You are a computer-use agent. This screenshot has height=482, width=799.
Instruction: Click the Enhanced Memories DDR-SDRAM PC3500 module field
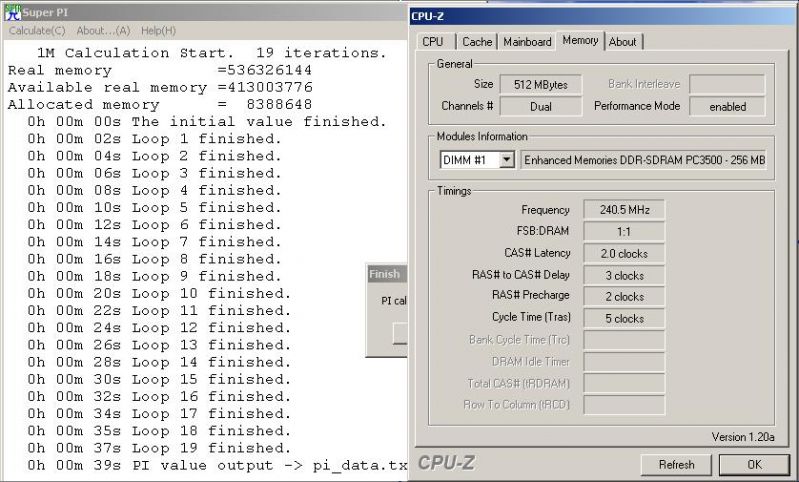tap(644, 160)
